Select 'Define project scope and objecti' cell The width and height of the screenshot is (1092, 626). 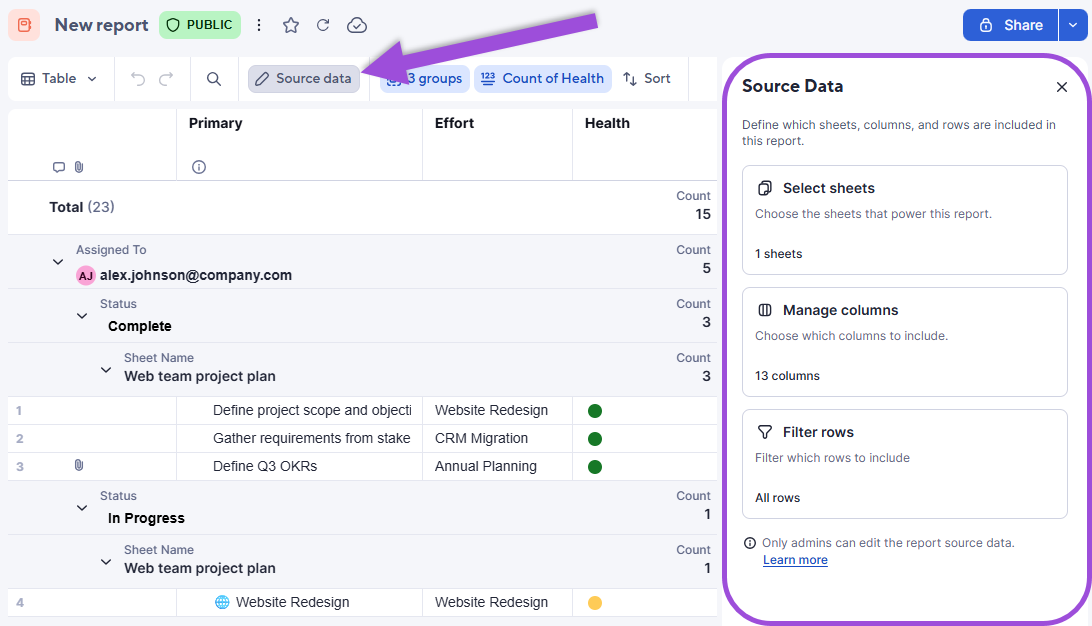(299, 411)
